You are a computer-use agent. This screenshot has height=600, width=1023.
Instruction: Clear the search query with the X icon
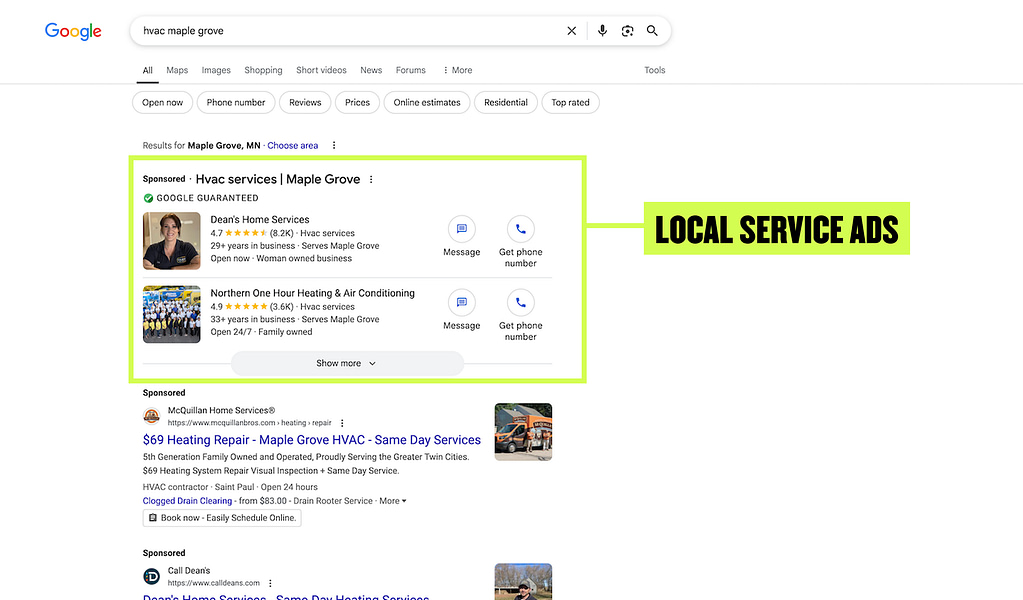point(571,31)
